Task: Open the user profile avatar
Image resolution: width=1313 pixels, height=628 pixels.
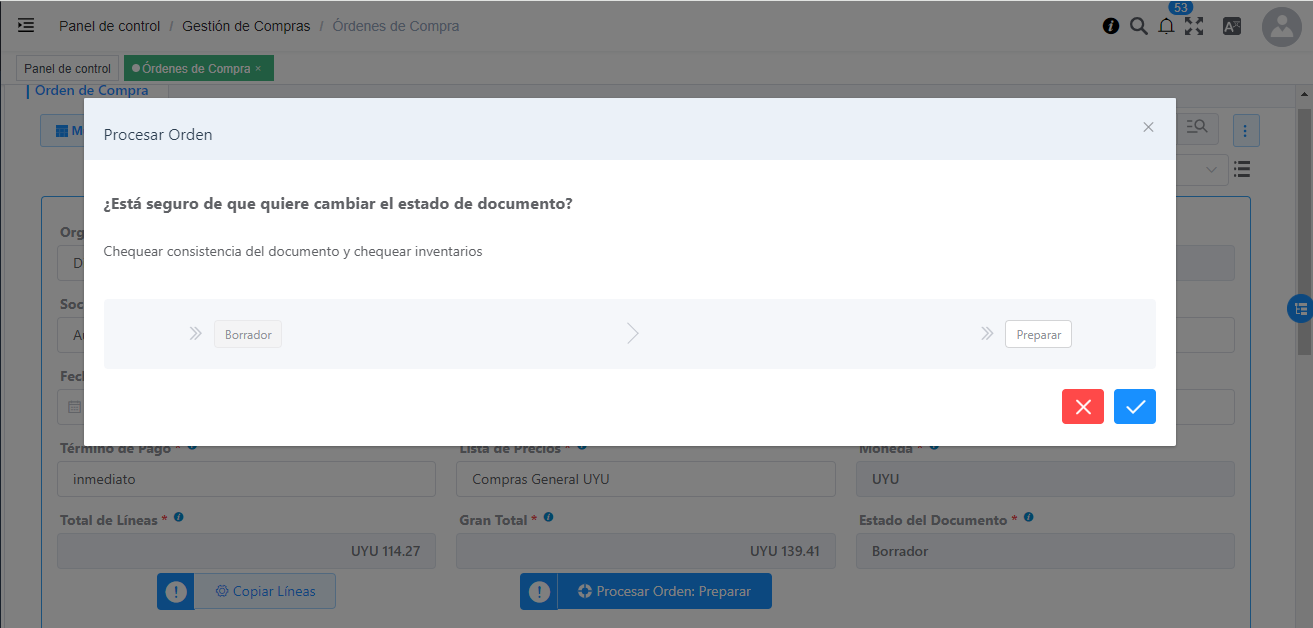Action: pos(1281,27)
